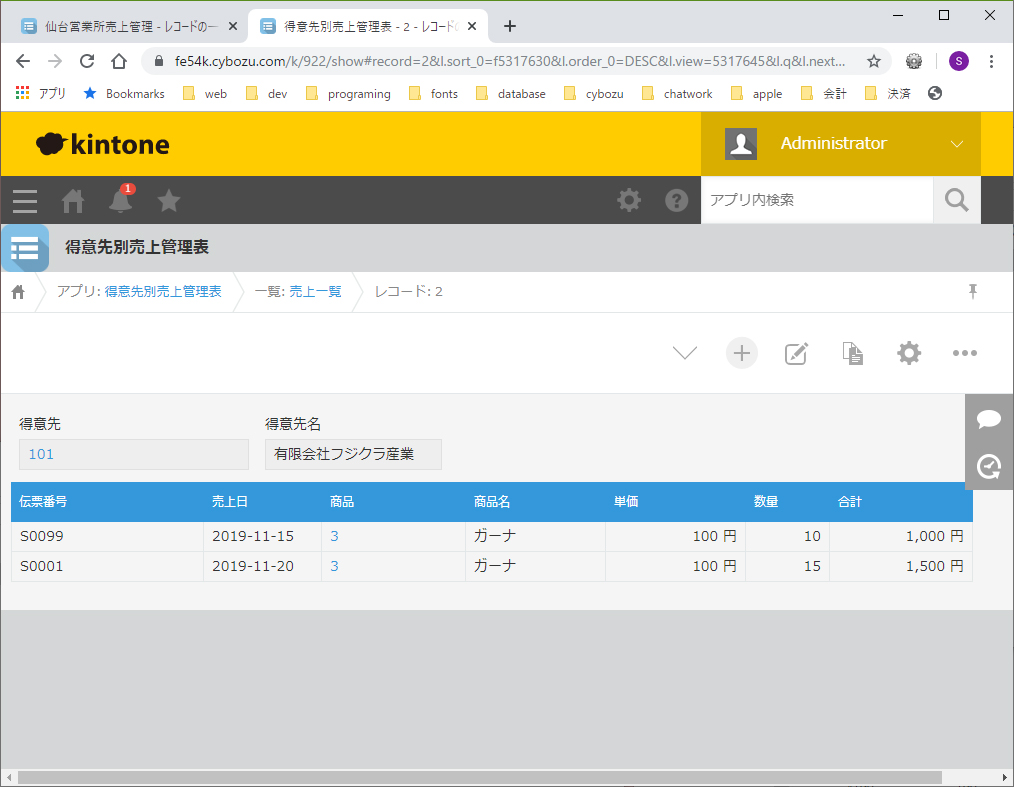
Task: Click the browser address bar URL
Action: pyautogui.click(x=510, y=61)
